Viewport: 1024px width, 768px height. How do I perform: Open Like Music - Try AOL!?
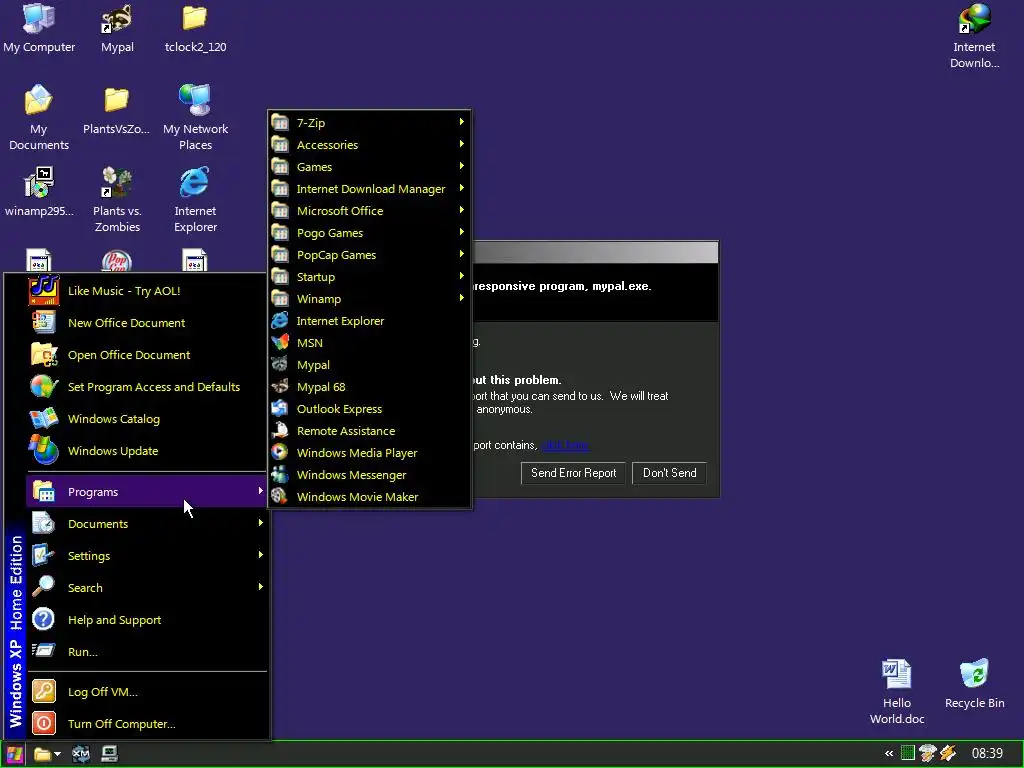pos(146,291)
